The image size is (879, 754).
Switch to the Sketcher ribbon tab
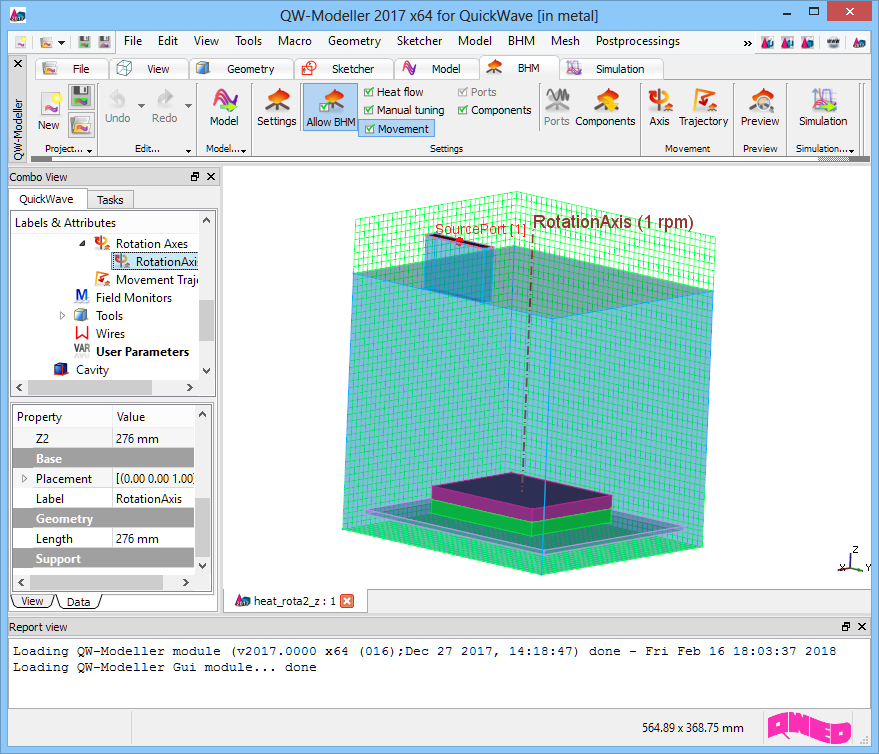coord(340,69)
